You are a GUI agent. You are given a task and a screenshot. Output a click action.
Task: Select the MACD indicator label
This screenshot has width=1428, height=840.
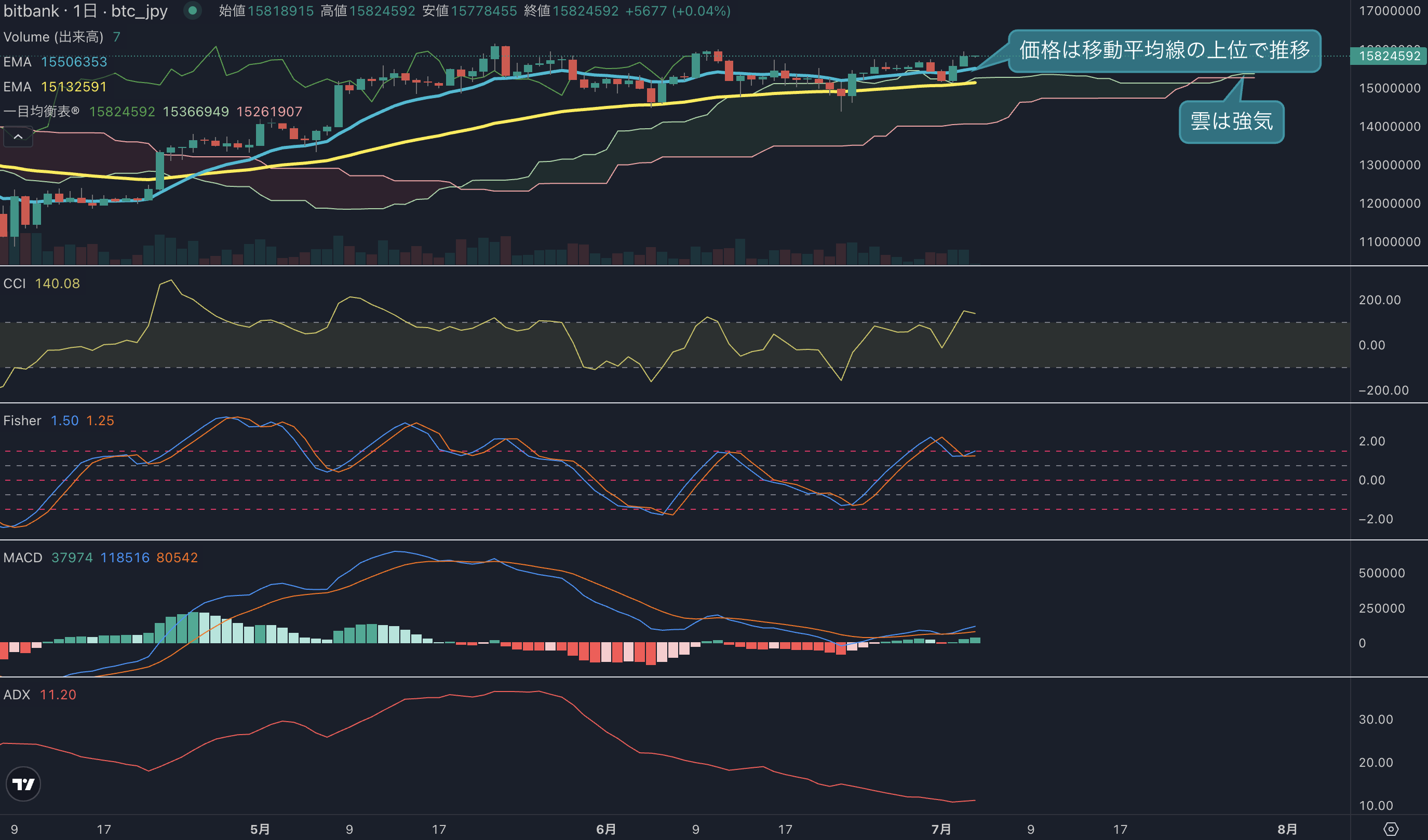pyautogui.click(x=23, y=558)
